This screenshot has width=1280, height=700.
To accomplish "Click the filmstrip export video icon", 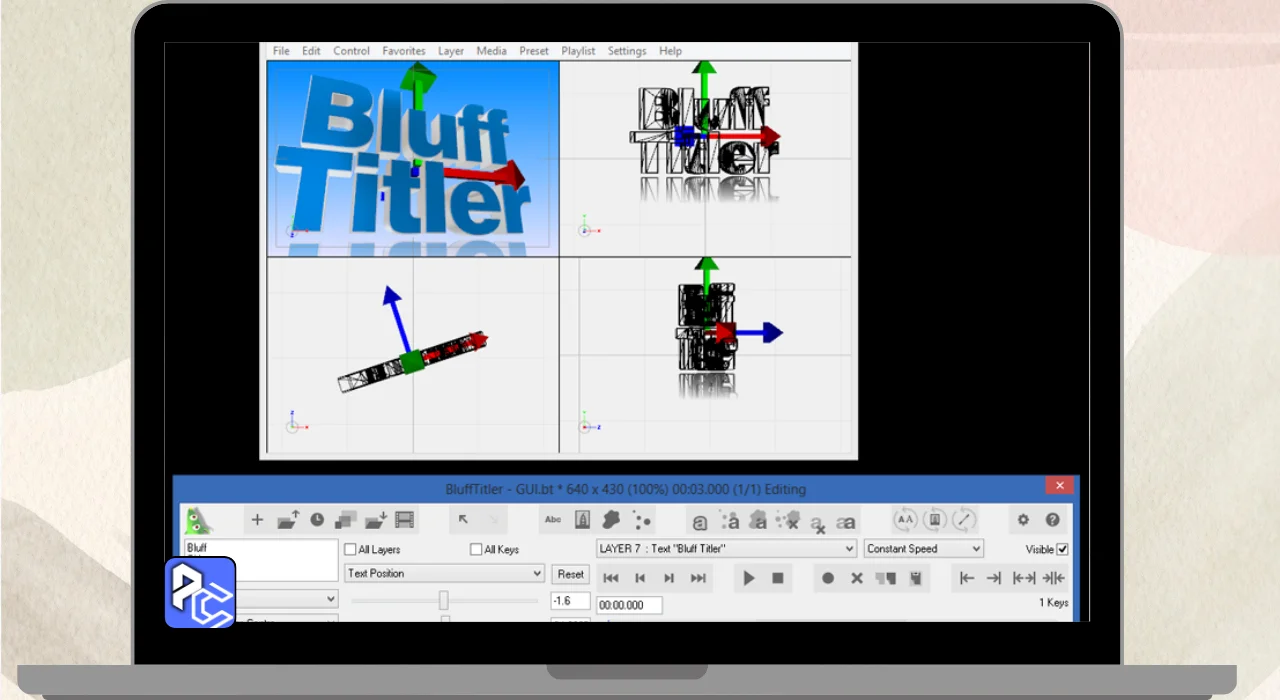I will click(x=404, y=520).
